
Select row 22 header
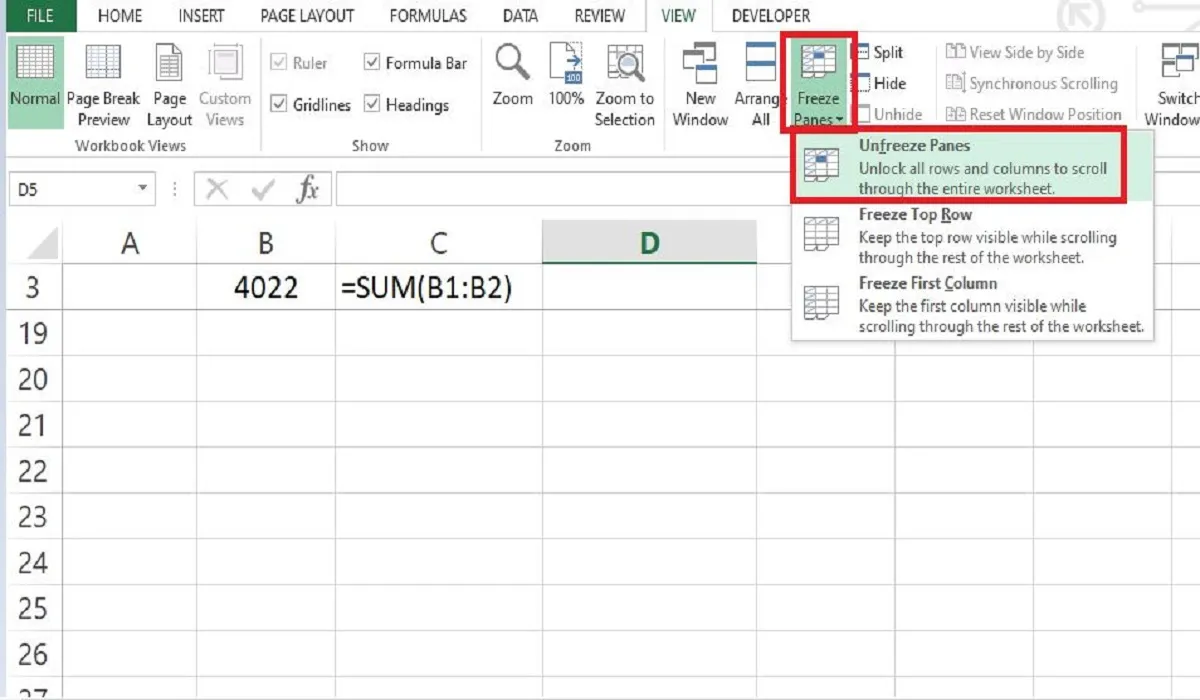(x=33, y=471)
